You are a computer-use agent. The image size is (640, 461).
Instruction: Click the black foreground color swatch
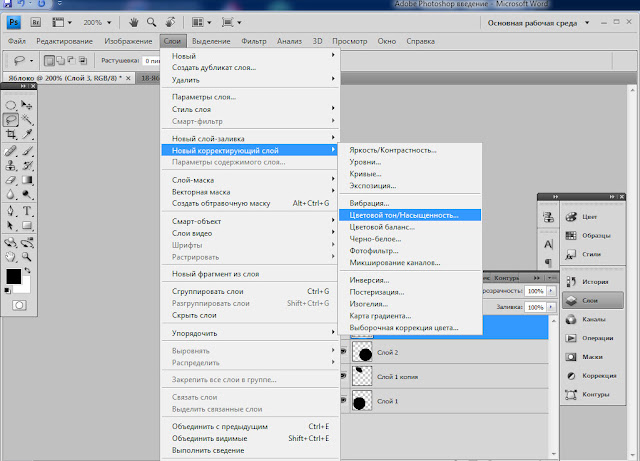point(13,276)
